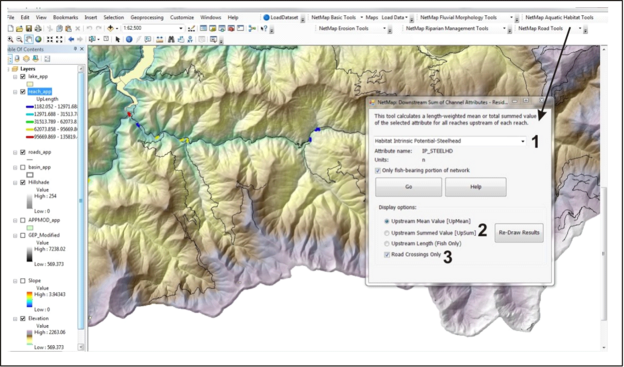
Task: Click the Print icon
Action: coord(38,28)
